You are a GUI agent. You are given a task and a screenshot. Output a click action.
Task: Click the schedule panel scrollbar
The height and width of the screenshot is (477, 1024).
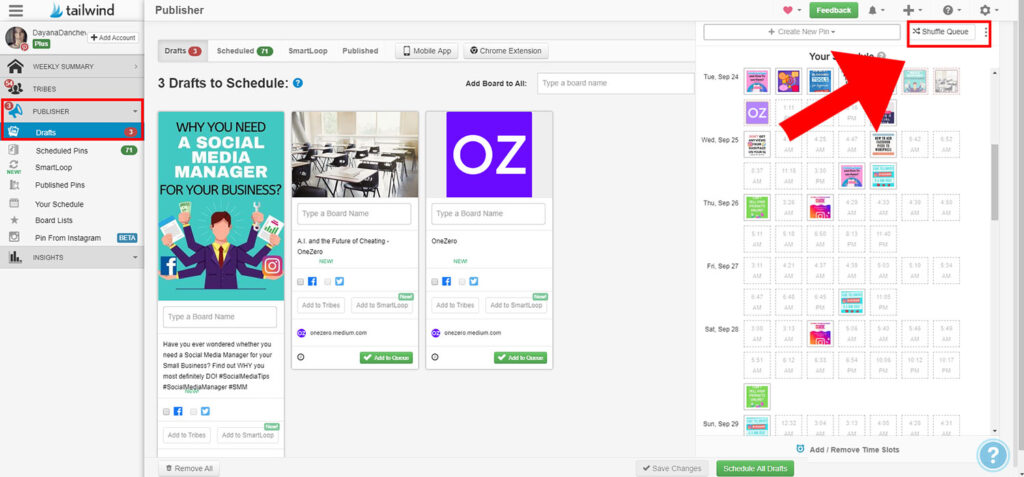pos(994,182)
